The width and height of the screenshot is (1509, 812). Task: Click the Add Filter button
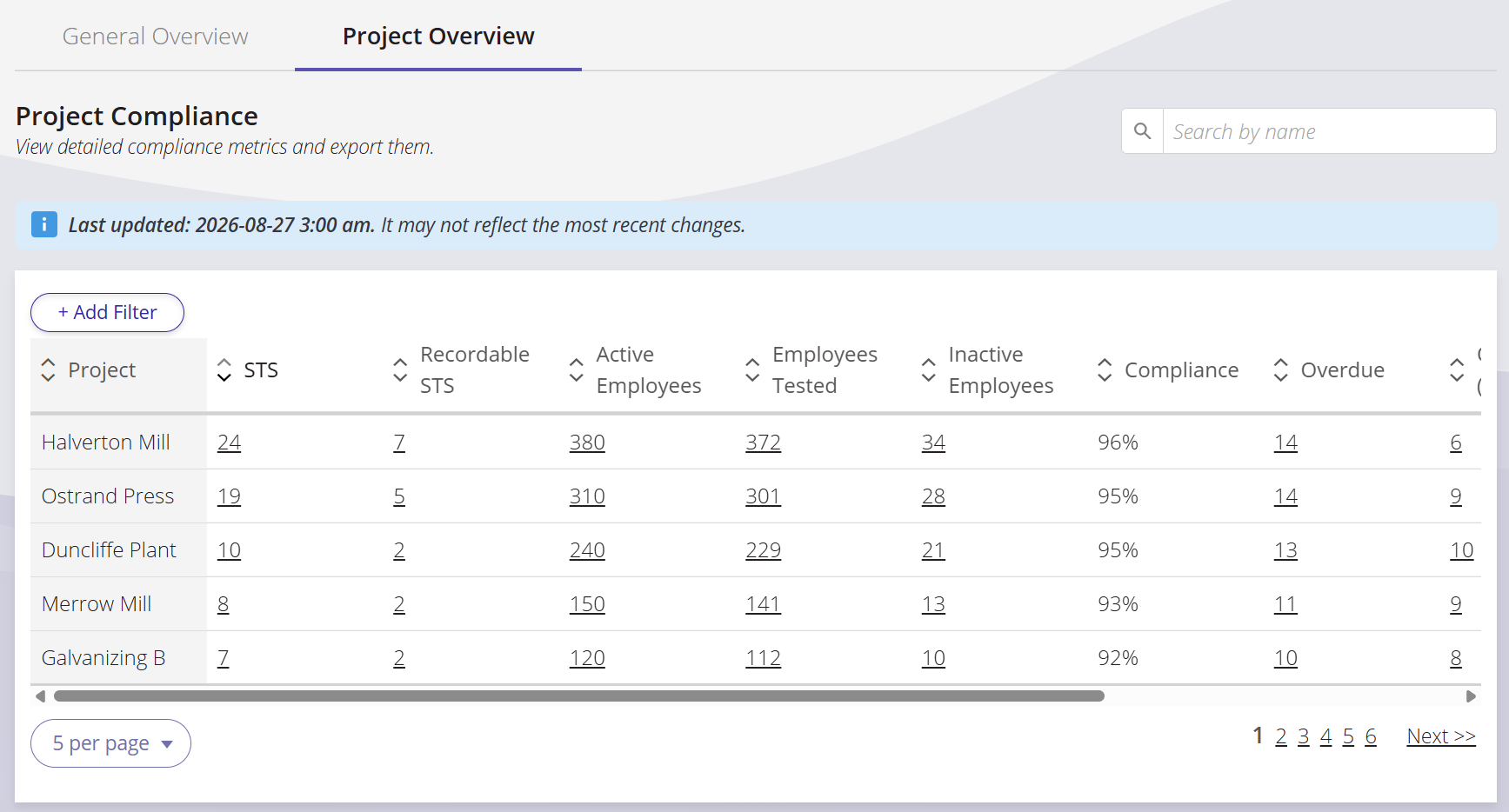click(x=107, y=312)
